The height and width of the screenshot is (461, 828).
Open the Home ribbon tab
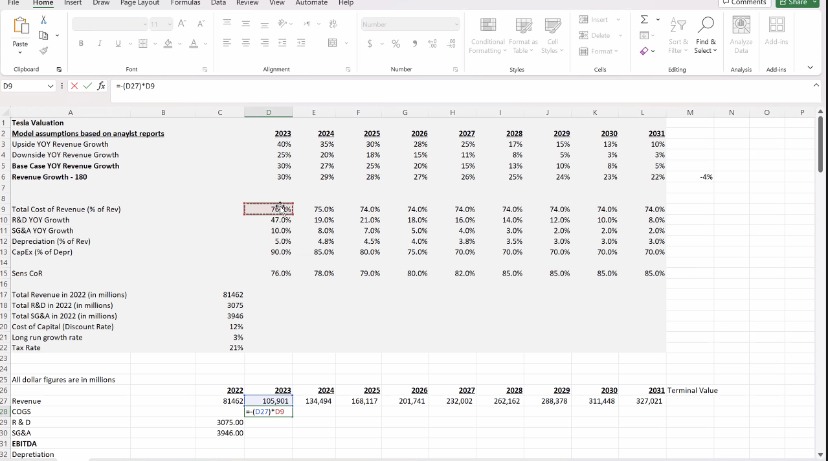(x=43, y=3)
